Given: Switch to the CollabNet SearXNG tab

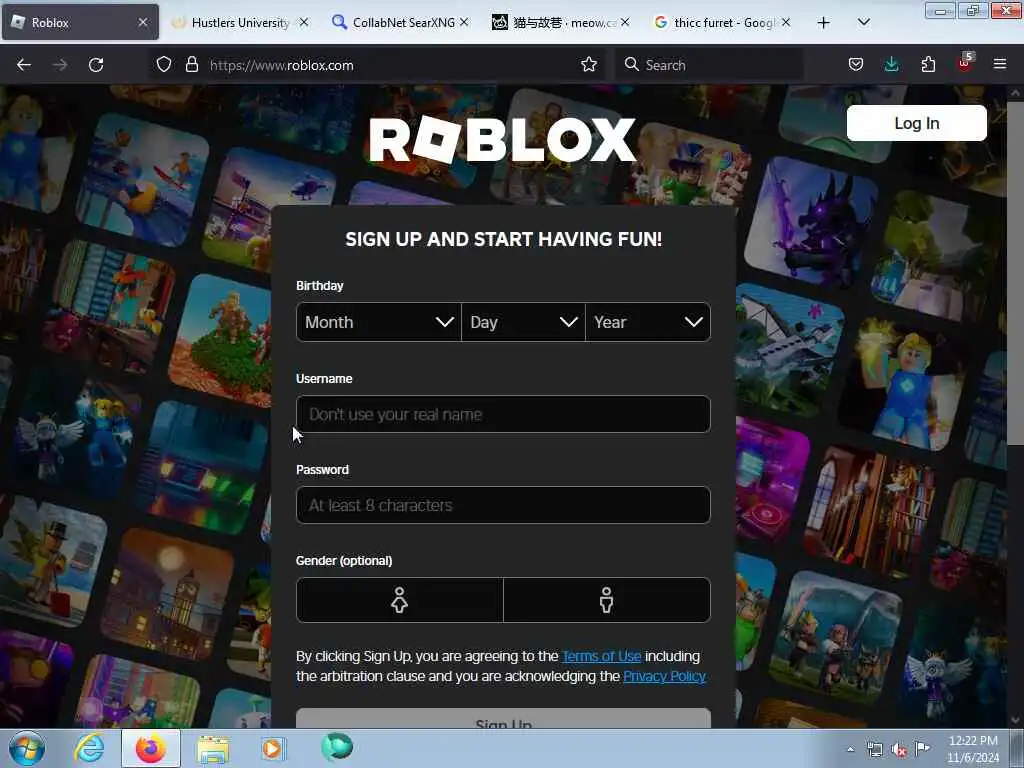Looking at the screenshot, I should [399, 23].
